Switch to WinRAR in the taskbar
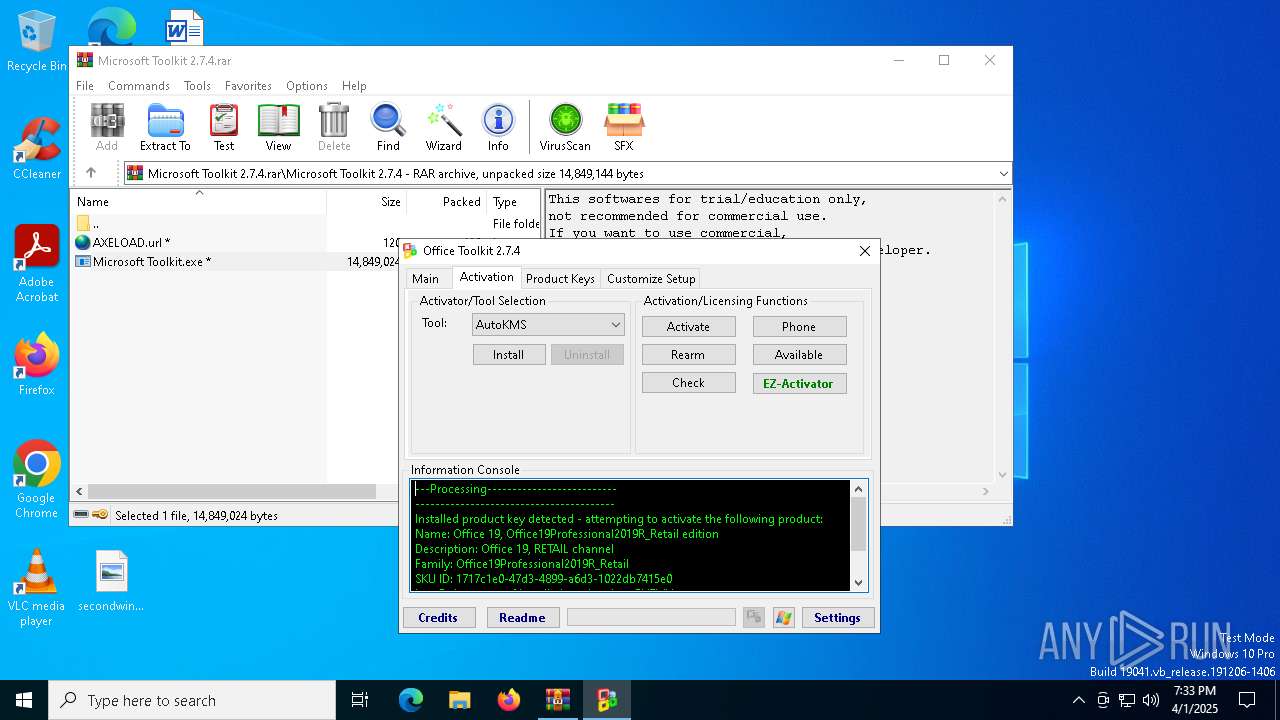This screenshot has width=1280, height=720. point(558,700)
